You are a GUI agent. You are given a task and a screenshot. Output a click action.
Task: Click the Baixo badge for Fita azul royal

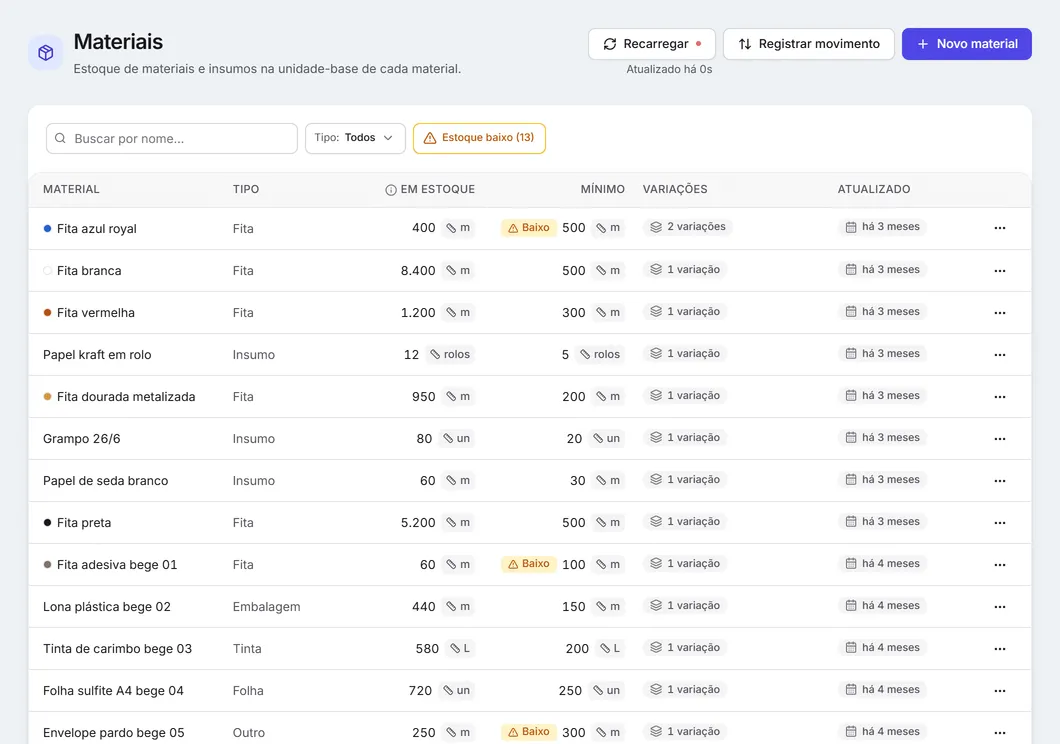529,228
